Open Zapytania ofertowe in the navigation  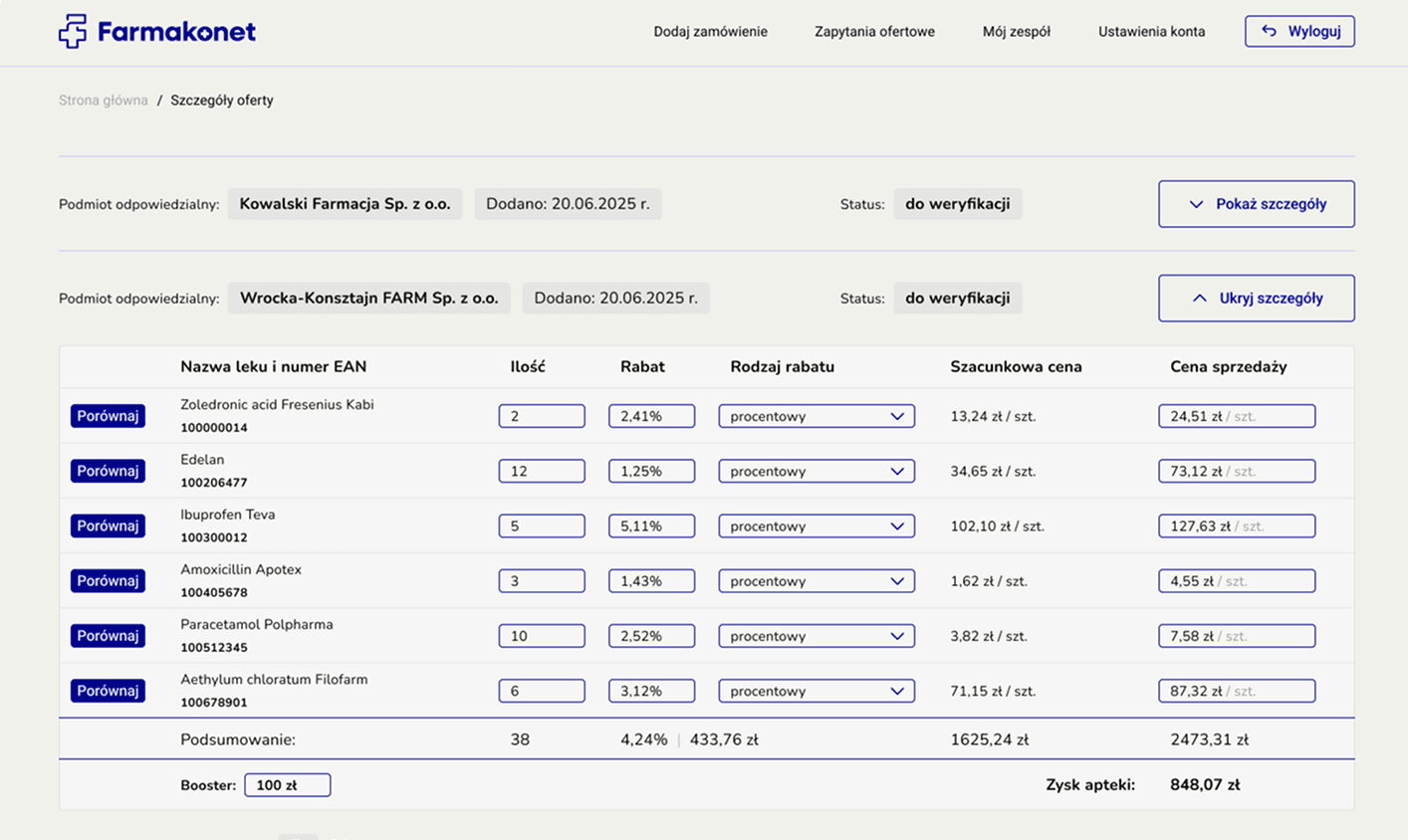pyautogui.click(x=873, y=32)
